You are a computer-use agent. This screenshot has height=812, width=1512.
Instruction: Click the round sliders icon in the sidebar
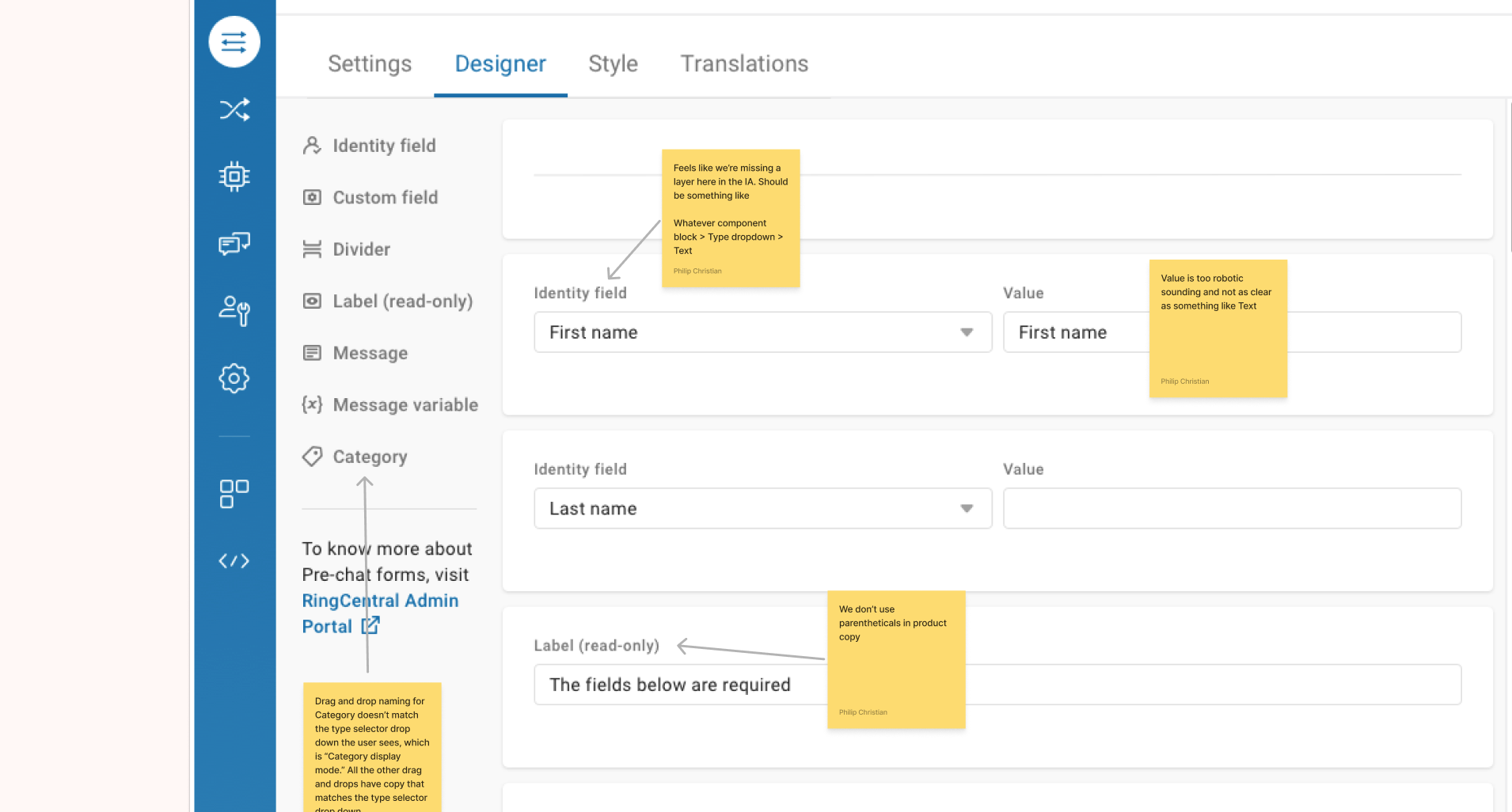point(234,42)
